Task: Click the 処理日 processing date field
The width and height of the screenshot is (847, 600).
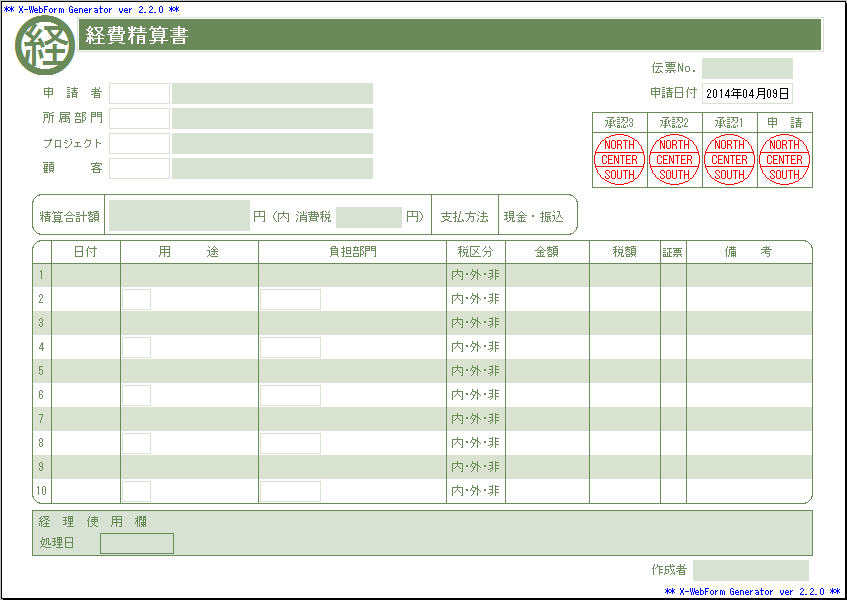Action: tap(137, 543)
